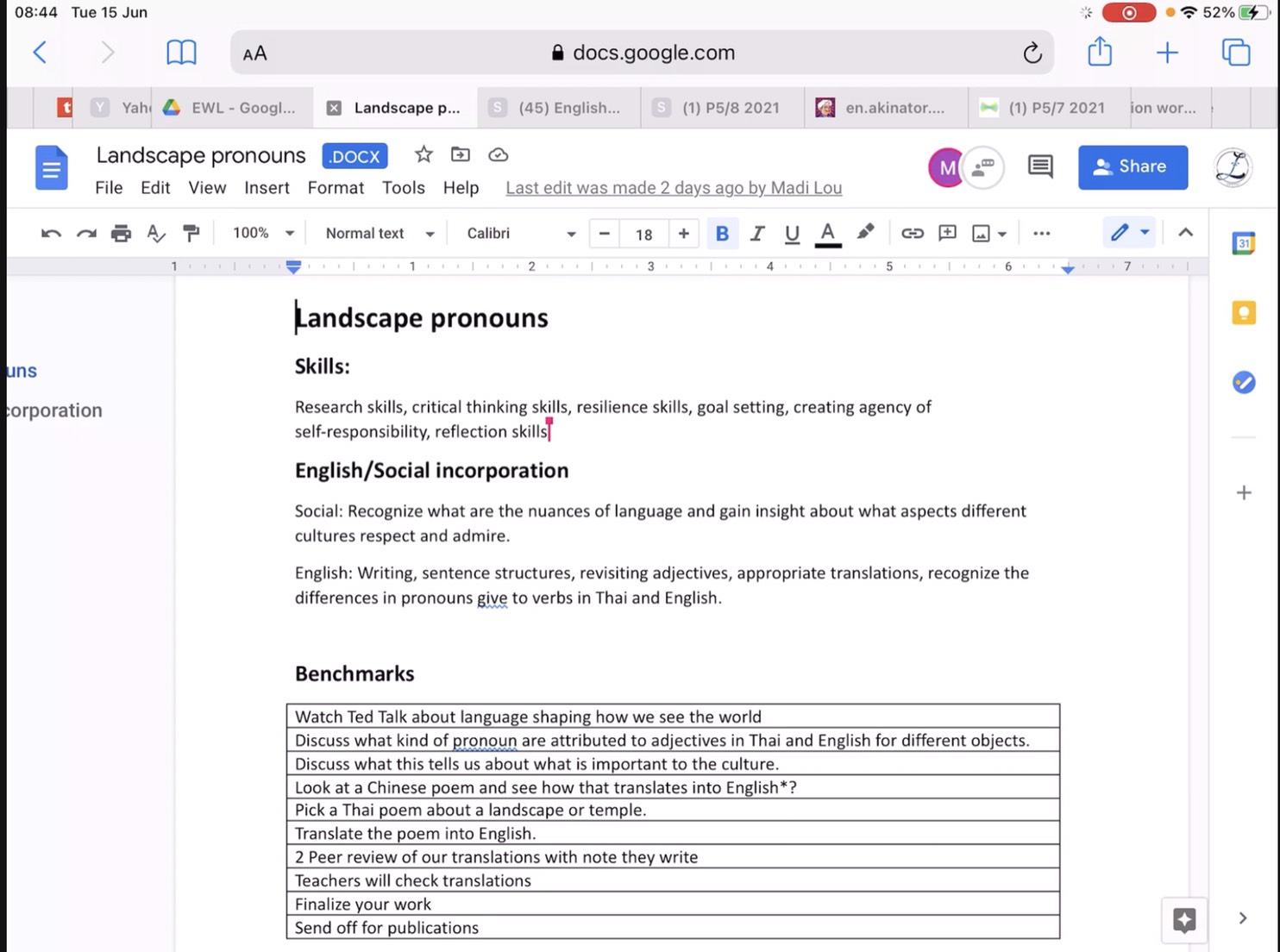Toggle italic formatting
Image resolution: width=1280 pixels, height=952 pixels.
coord(757,234)
